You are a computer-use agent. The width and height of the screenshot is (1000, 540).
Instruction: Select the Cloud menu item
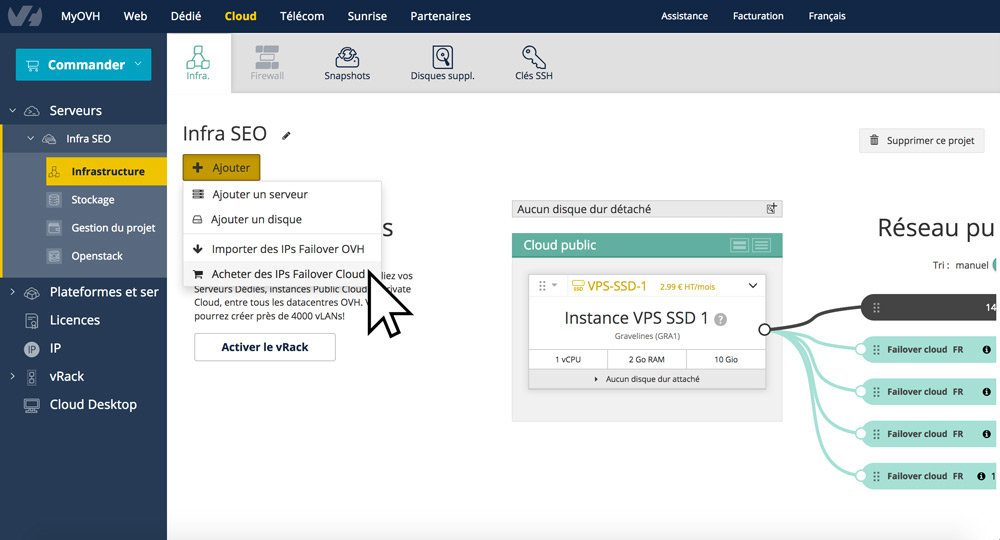tap(240, 16)
